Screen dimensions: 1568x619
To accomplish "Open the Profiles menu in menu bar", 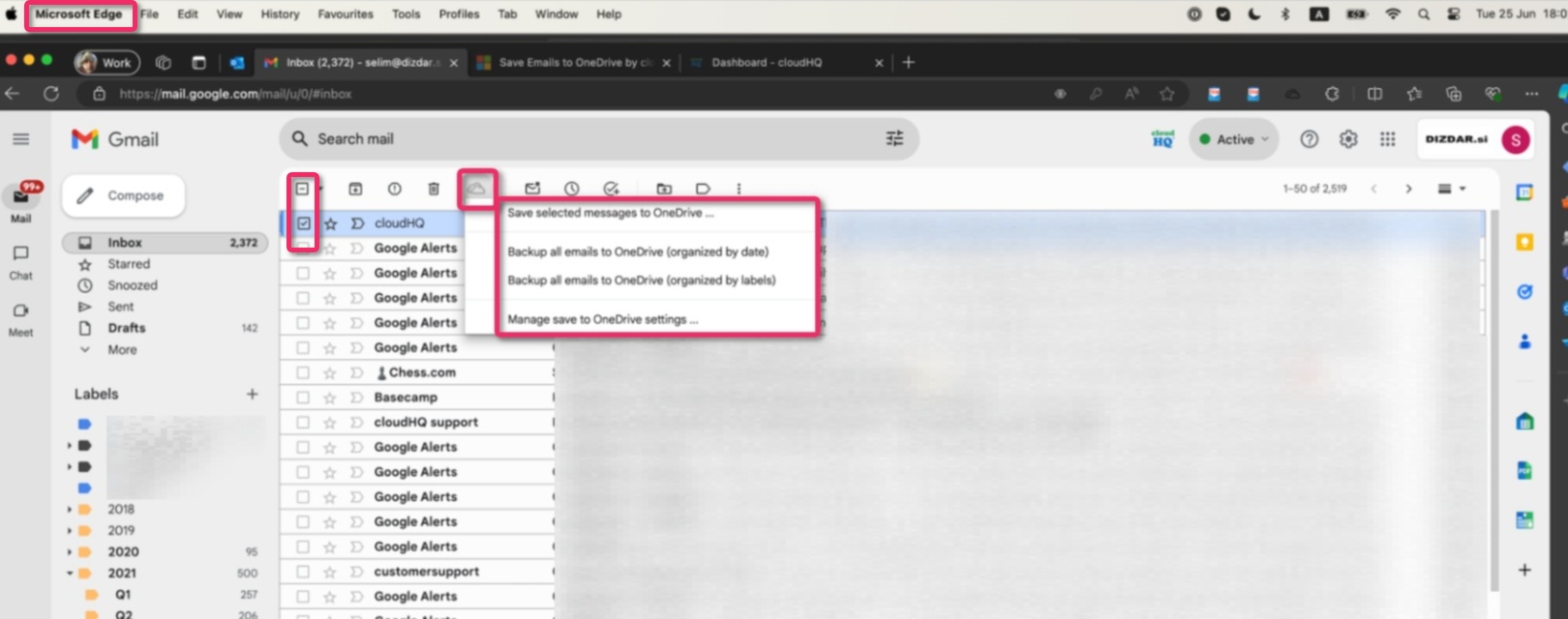I will point(459,15).
